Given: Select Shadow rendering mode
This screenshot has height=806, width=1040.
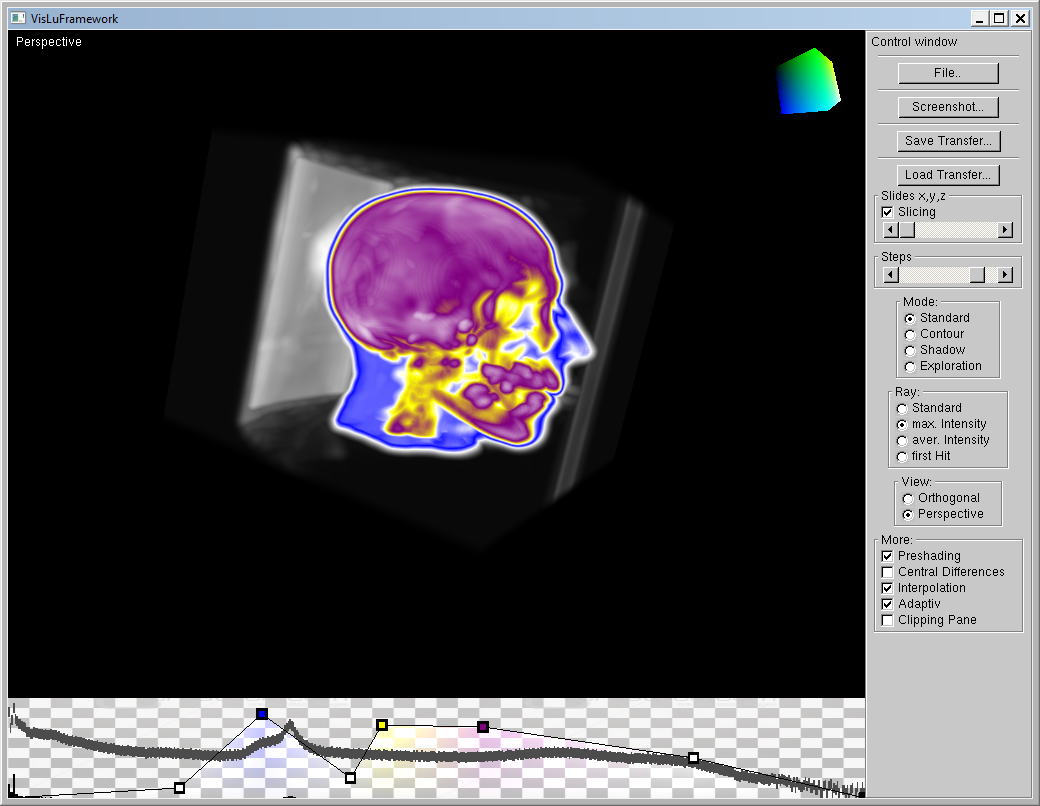Looking at the screenshot, I should click(908, 349).
